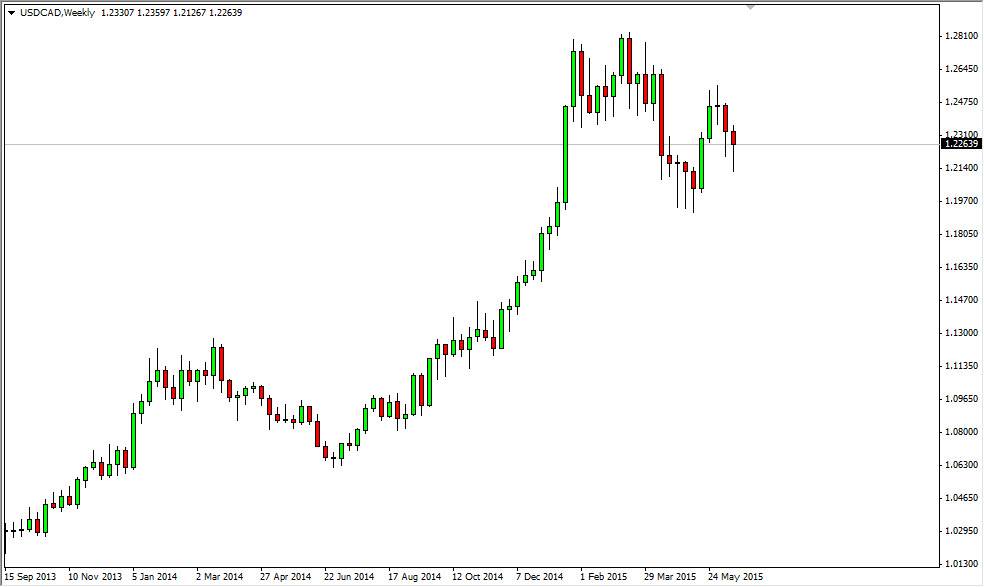Screen dimensions: 984x587
Task: Select the open price value 1.23307
Action: 120,13
